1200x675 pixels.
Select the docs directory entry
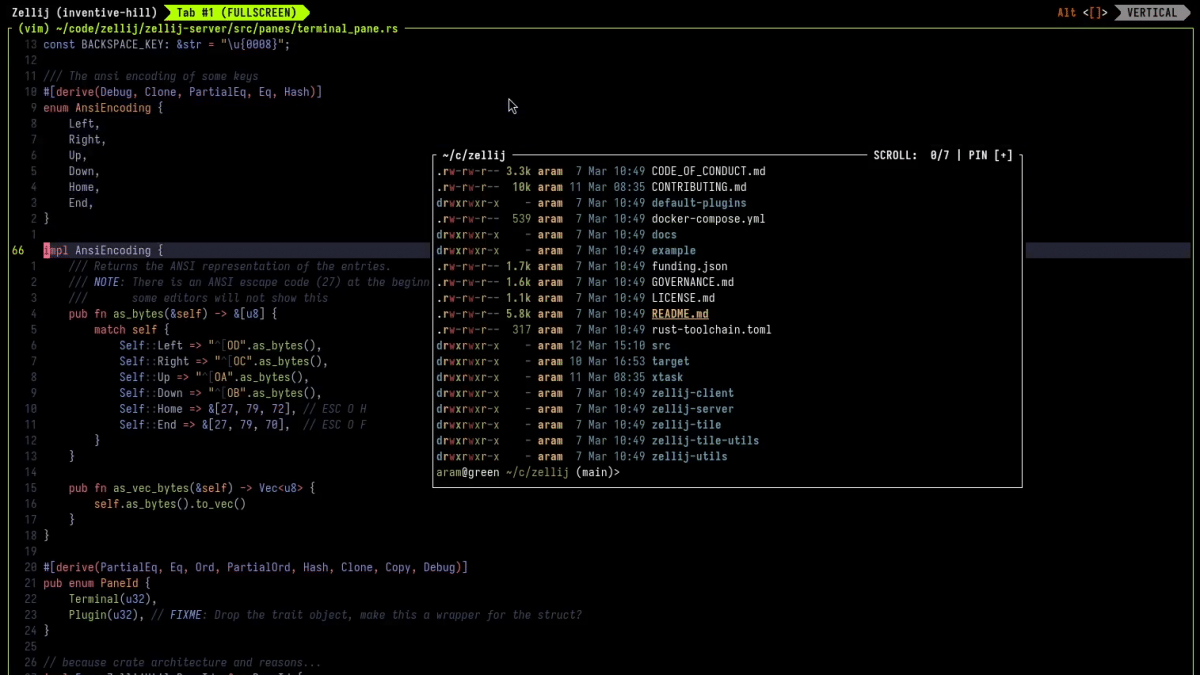664,235
